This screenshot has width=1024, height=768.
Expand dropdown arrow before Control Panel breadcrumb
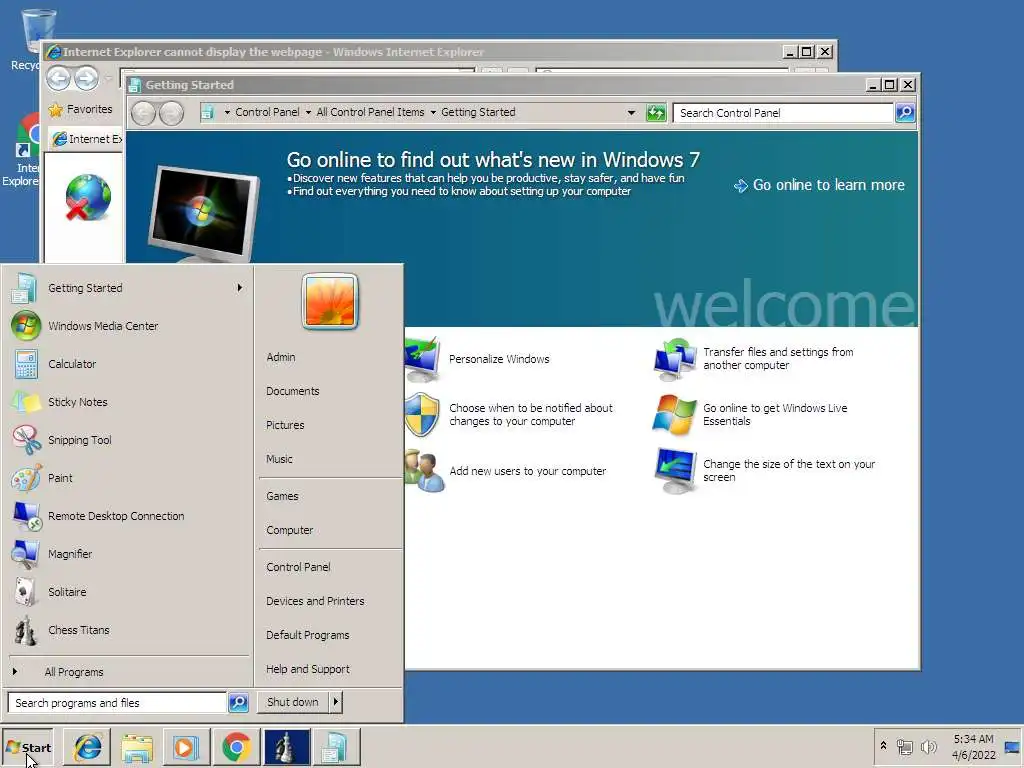227,112
